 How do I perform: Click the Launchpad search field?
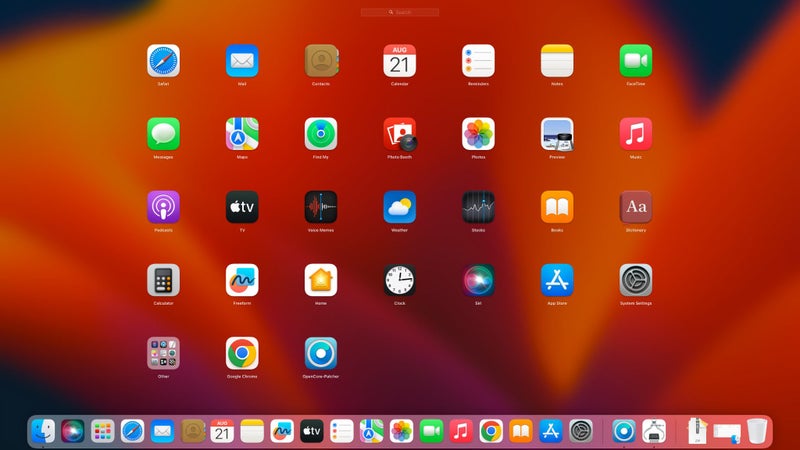pos(399,12)
